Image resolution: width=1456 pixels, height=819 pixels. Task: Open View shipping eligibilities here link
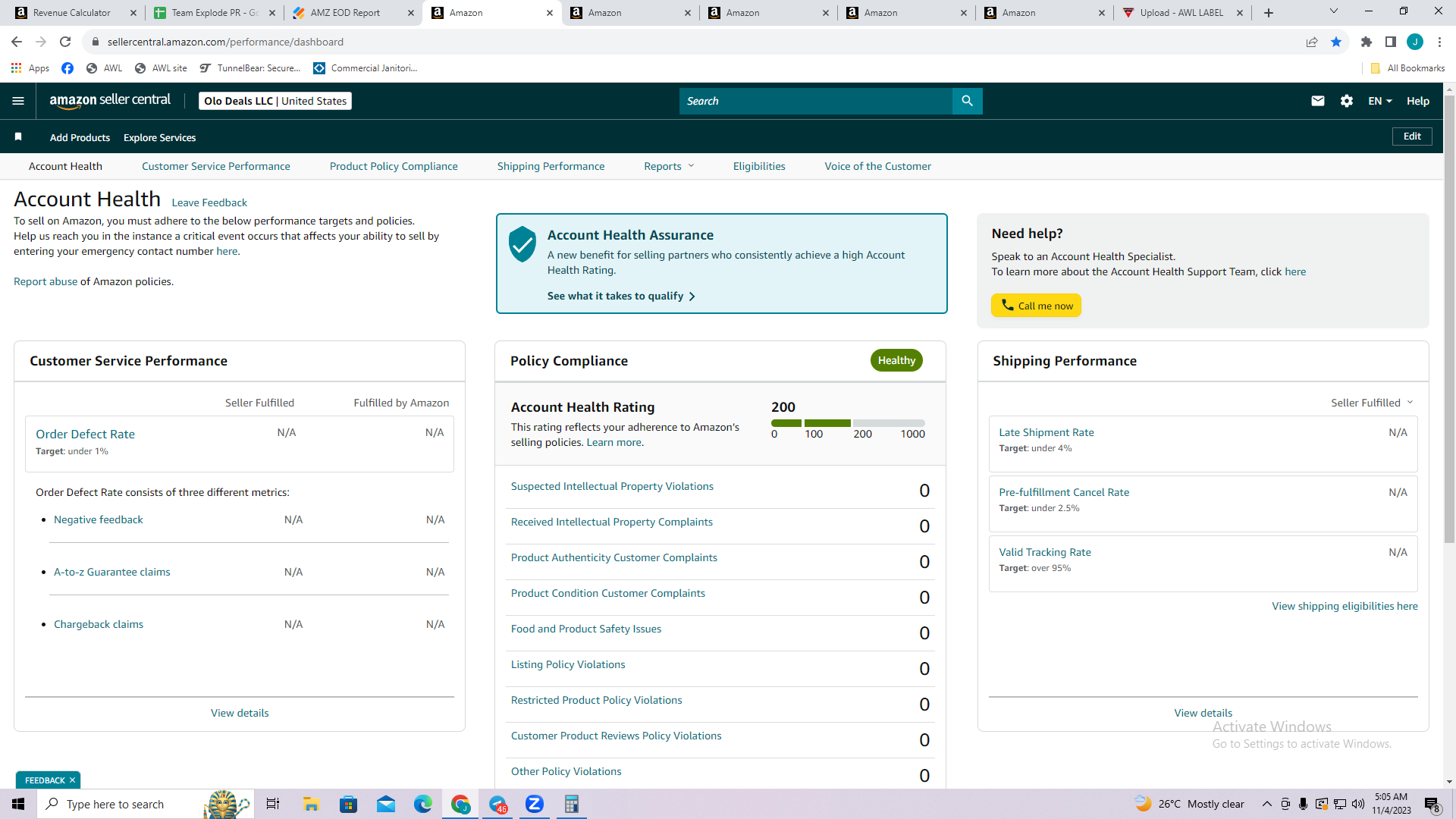[x=1345, y=606]
